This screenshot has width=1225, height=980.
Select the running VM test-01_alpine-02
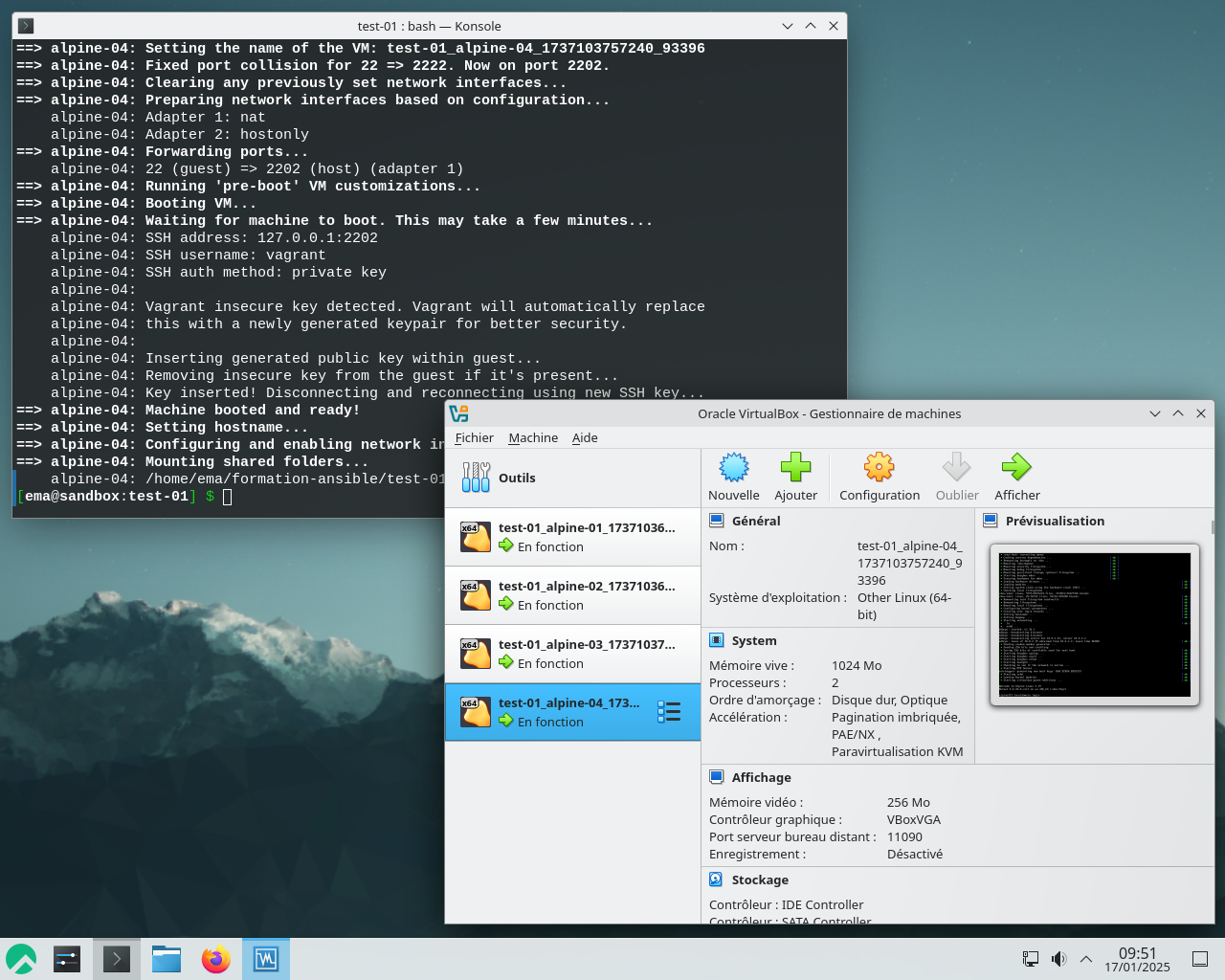click(572, 594)
